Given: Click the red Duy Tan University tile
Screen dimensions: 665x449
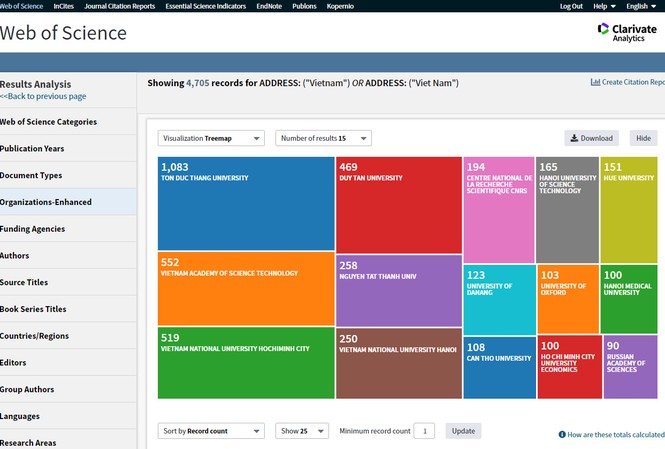Looking at the screenshot, I should pos(399,205).
